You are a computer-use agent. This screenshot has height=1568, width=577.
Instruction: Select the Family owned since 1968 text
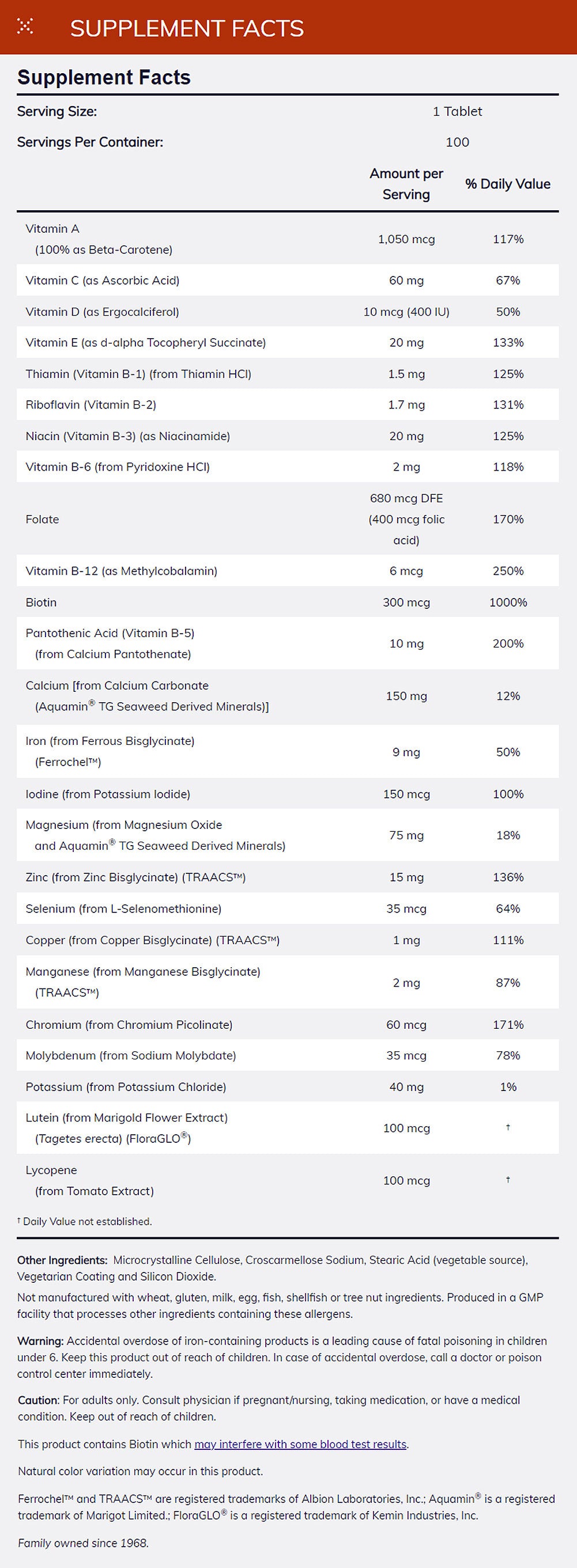coord(83,1543)
